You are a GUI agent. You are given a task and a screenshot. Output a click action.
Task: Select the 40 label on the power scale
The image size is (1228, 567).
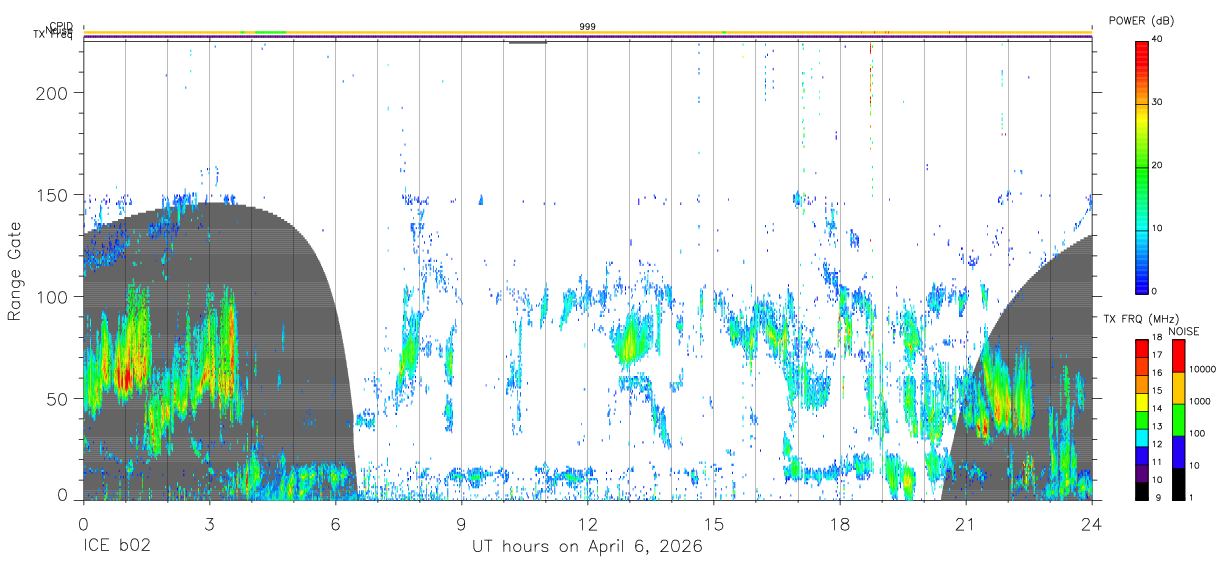click(1159, 39)
